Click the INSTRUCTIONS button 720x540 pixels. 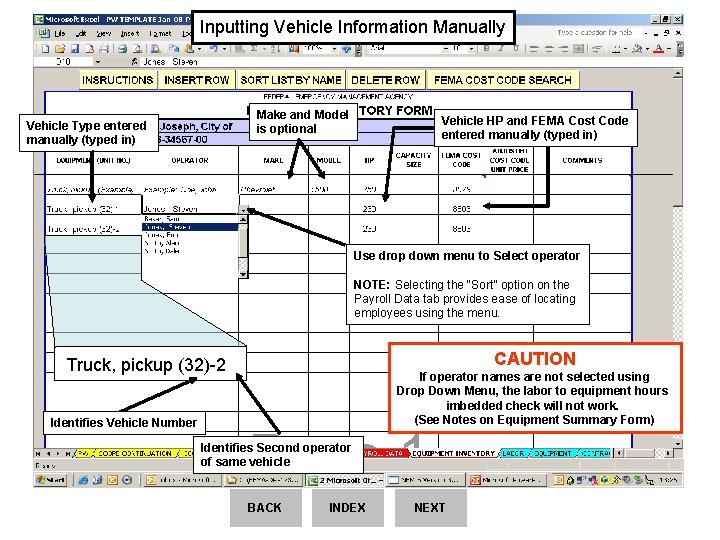click(x=118, y=80)
